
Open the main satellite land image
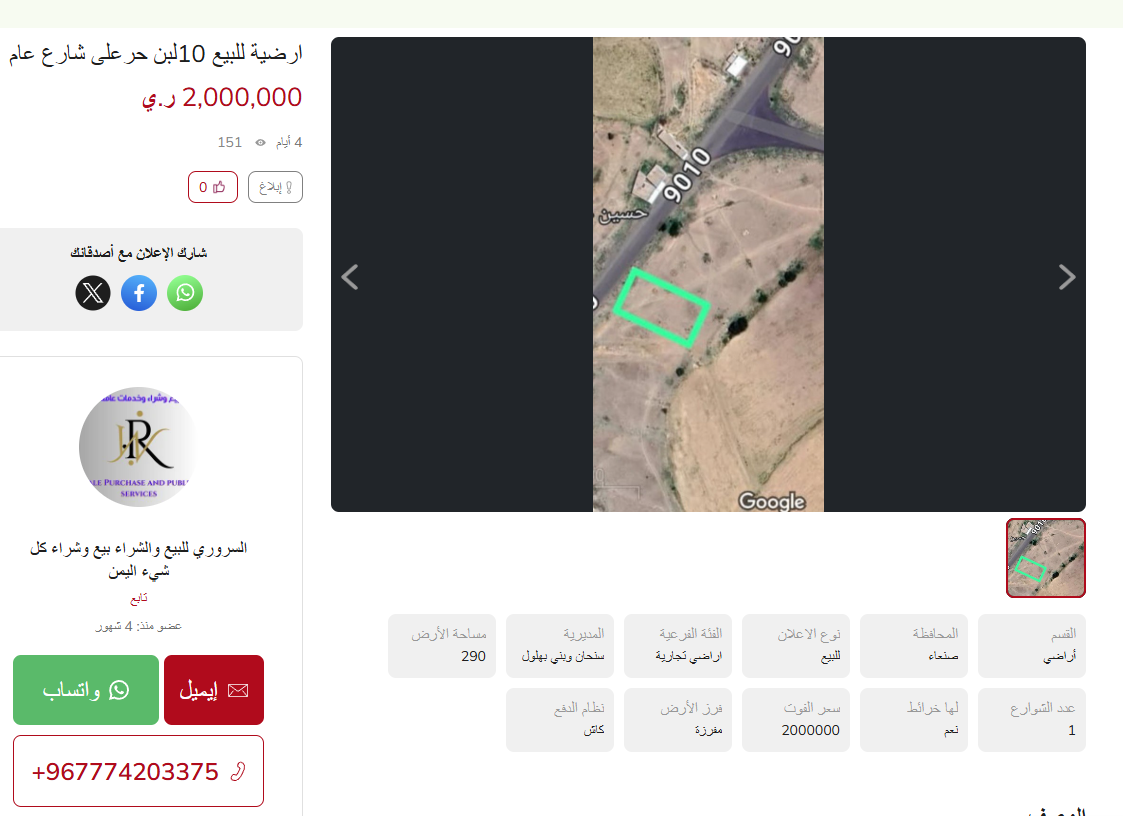(708, 274)
